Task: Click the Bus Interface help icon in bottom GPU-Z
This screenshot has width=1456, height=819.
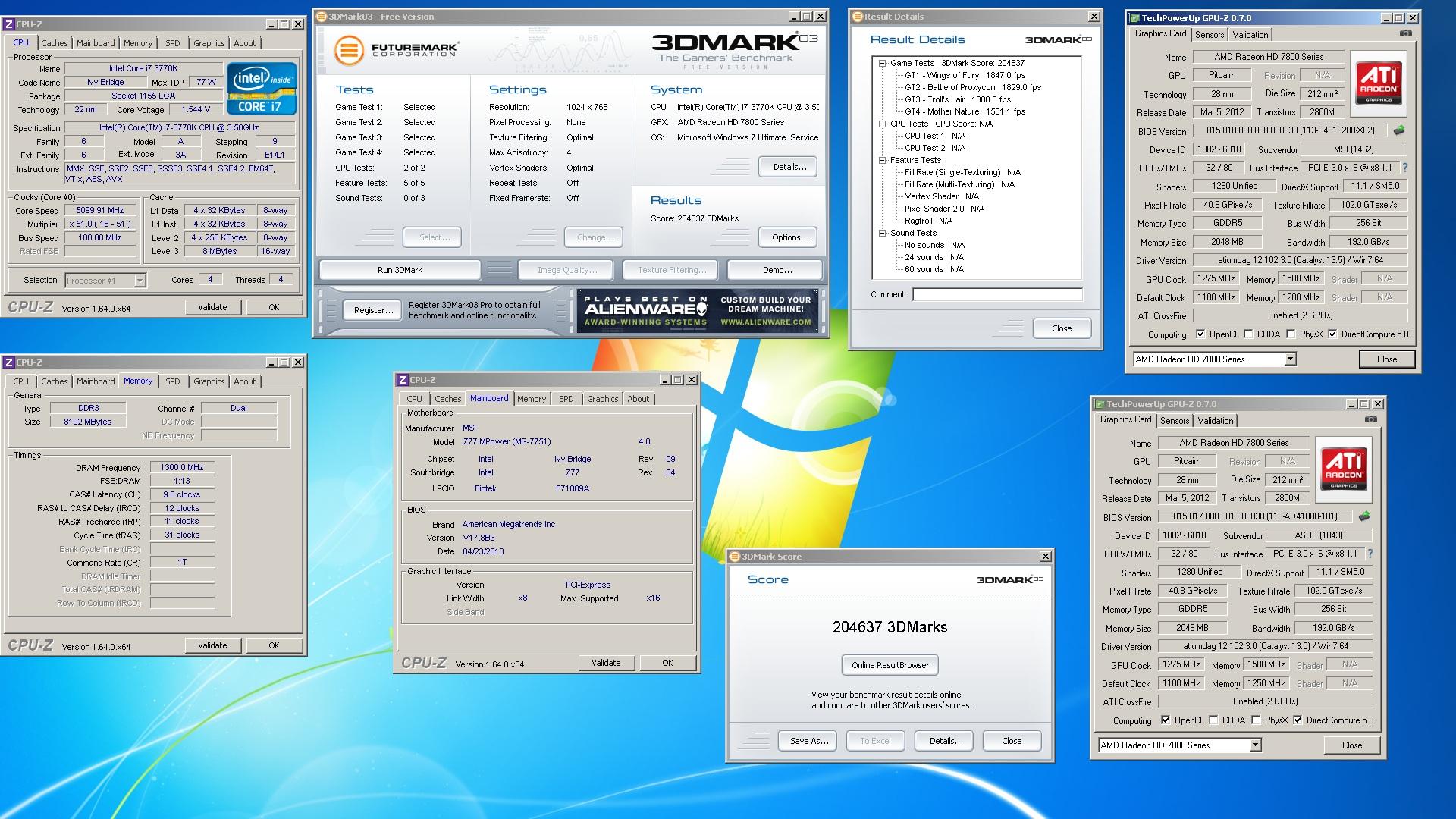Action: pyautogui.click(x=1370, y=554)
